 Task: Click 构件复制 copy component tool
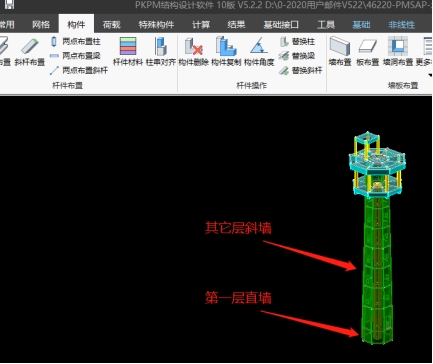coord(226,52)
